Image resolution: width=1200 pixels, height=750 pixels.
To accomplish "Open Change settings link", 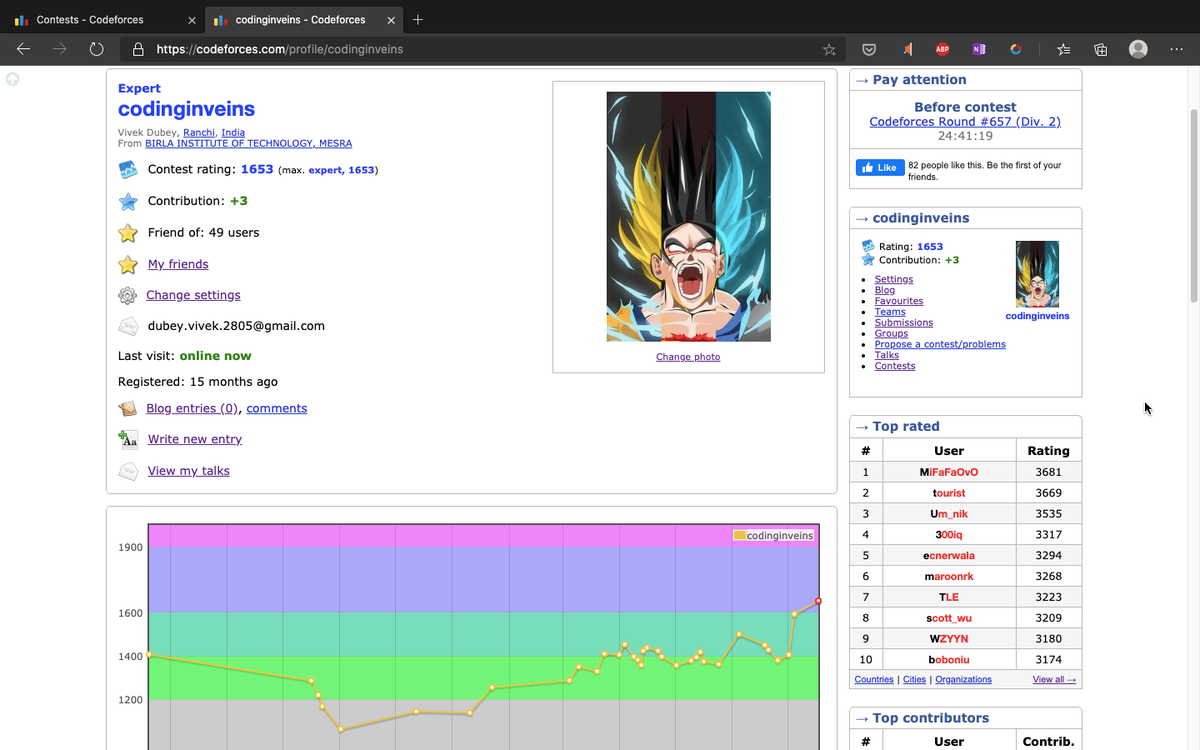I will pos(193,295).
